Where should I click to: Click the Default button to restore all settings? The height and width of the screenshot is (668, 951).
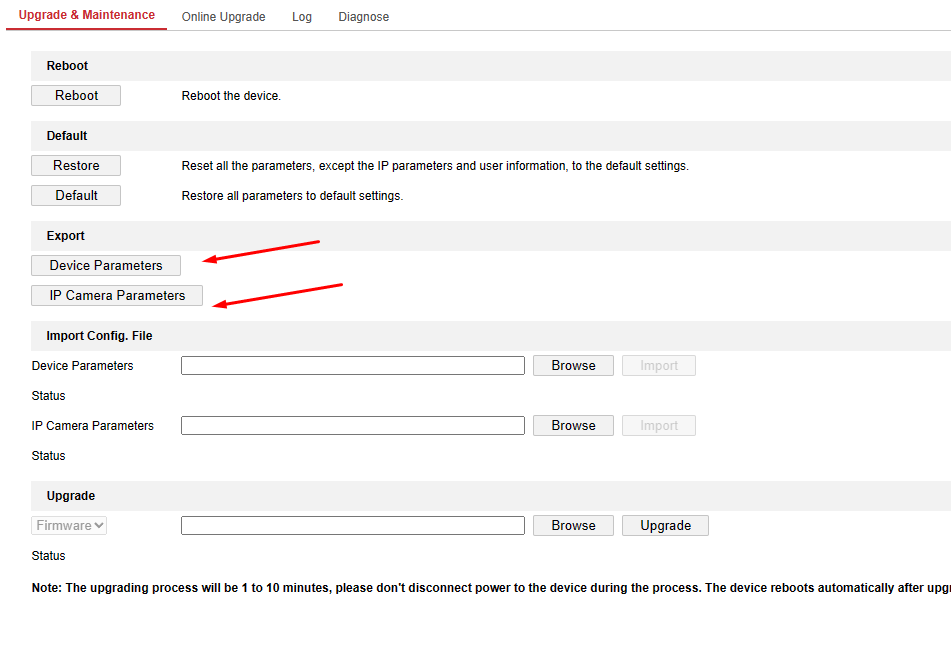[76, 196]
